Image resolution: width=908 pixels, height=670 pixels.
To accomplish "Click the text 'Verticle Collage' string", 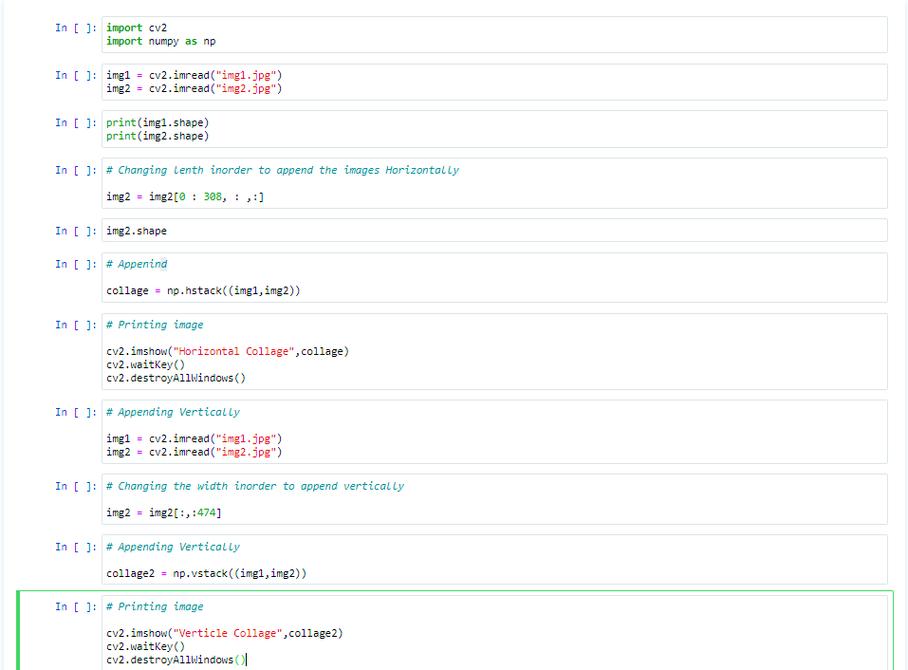I will [x=228, y=634].
